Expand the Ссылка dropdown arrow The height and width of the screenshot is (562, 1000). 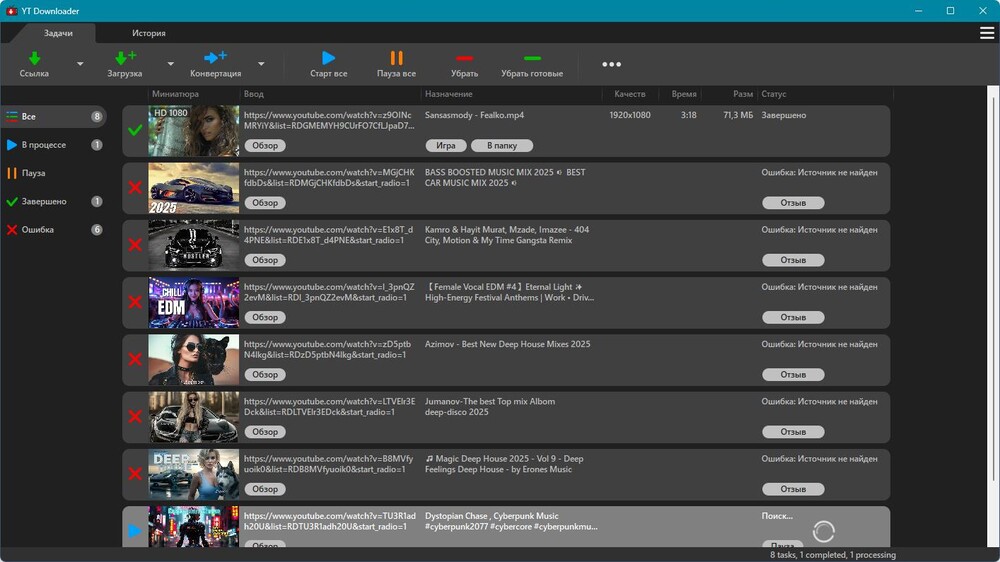(80, 64)
